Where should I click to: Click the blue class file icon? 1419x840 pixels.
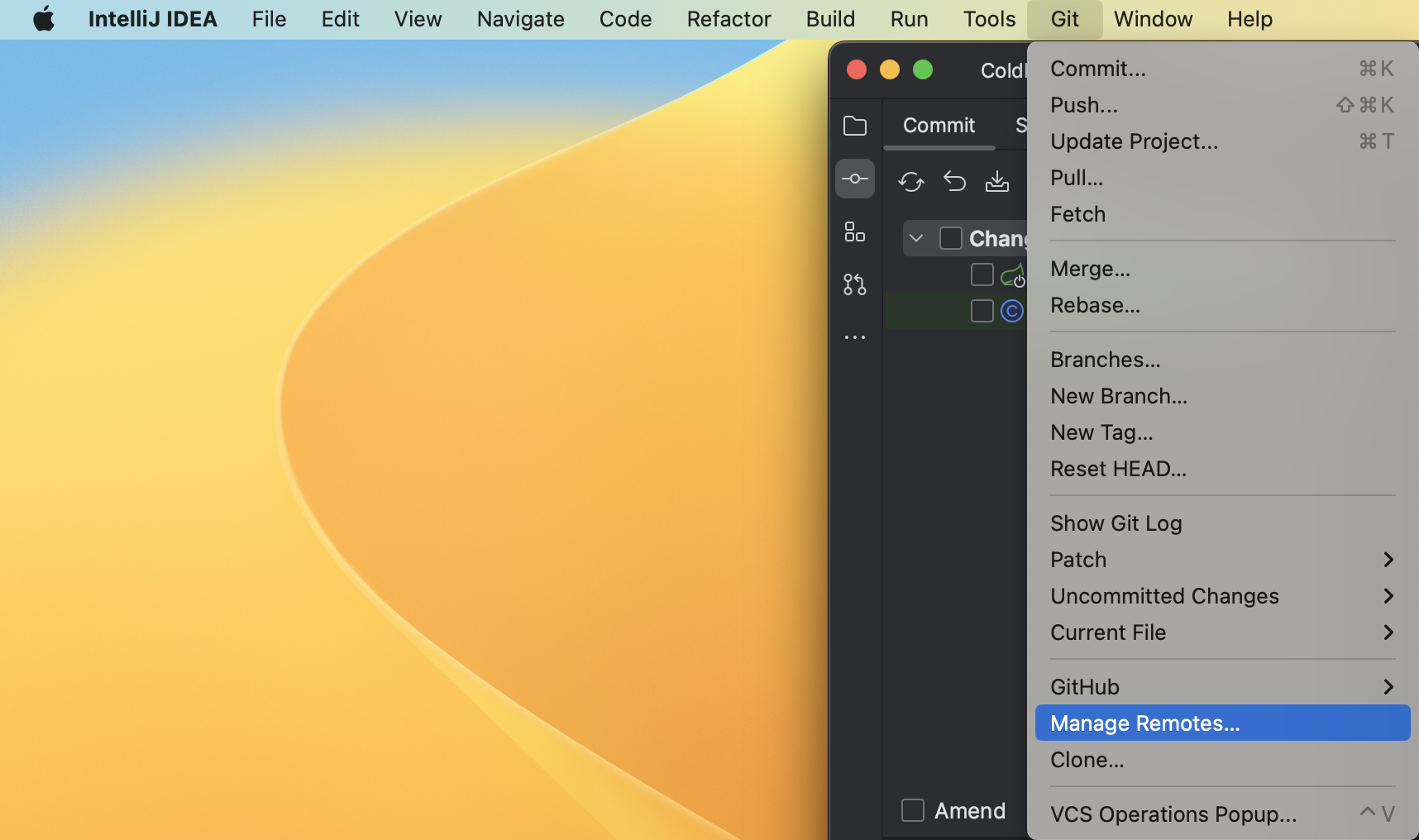click(1012, 311)
